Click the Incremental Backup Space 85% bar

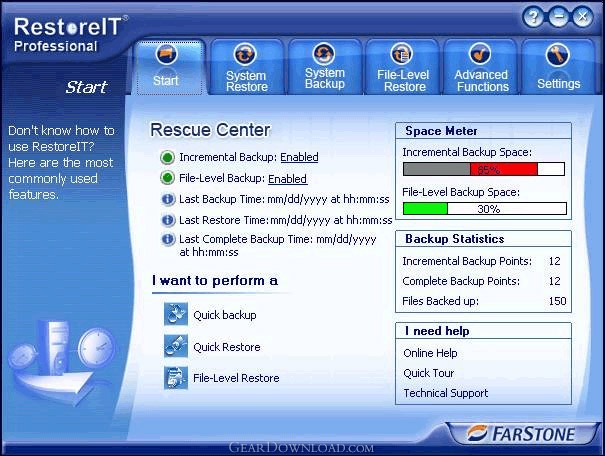coord(484,169)
